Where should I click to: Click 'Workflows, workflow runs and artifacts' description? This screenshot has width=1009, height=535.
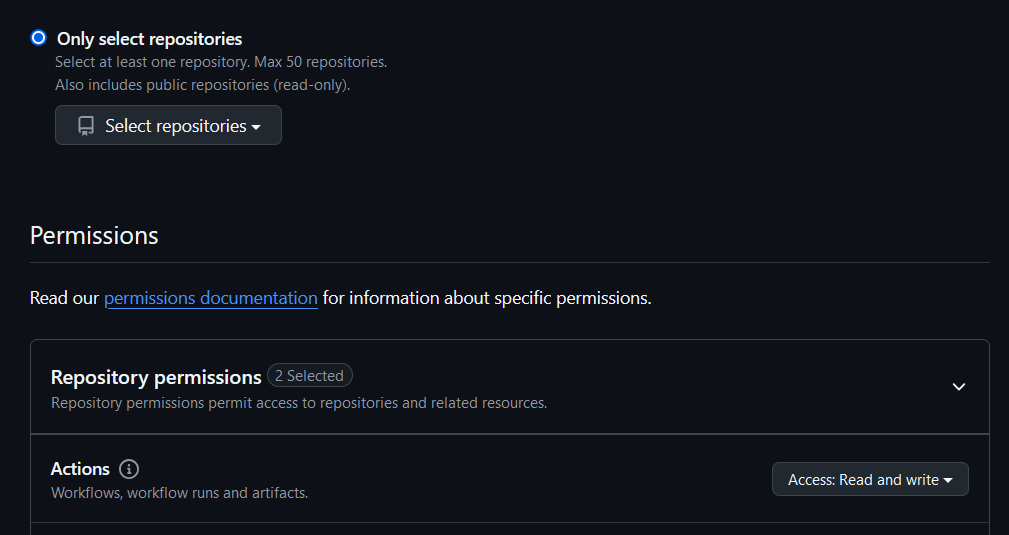point(180,493)
